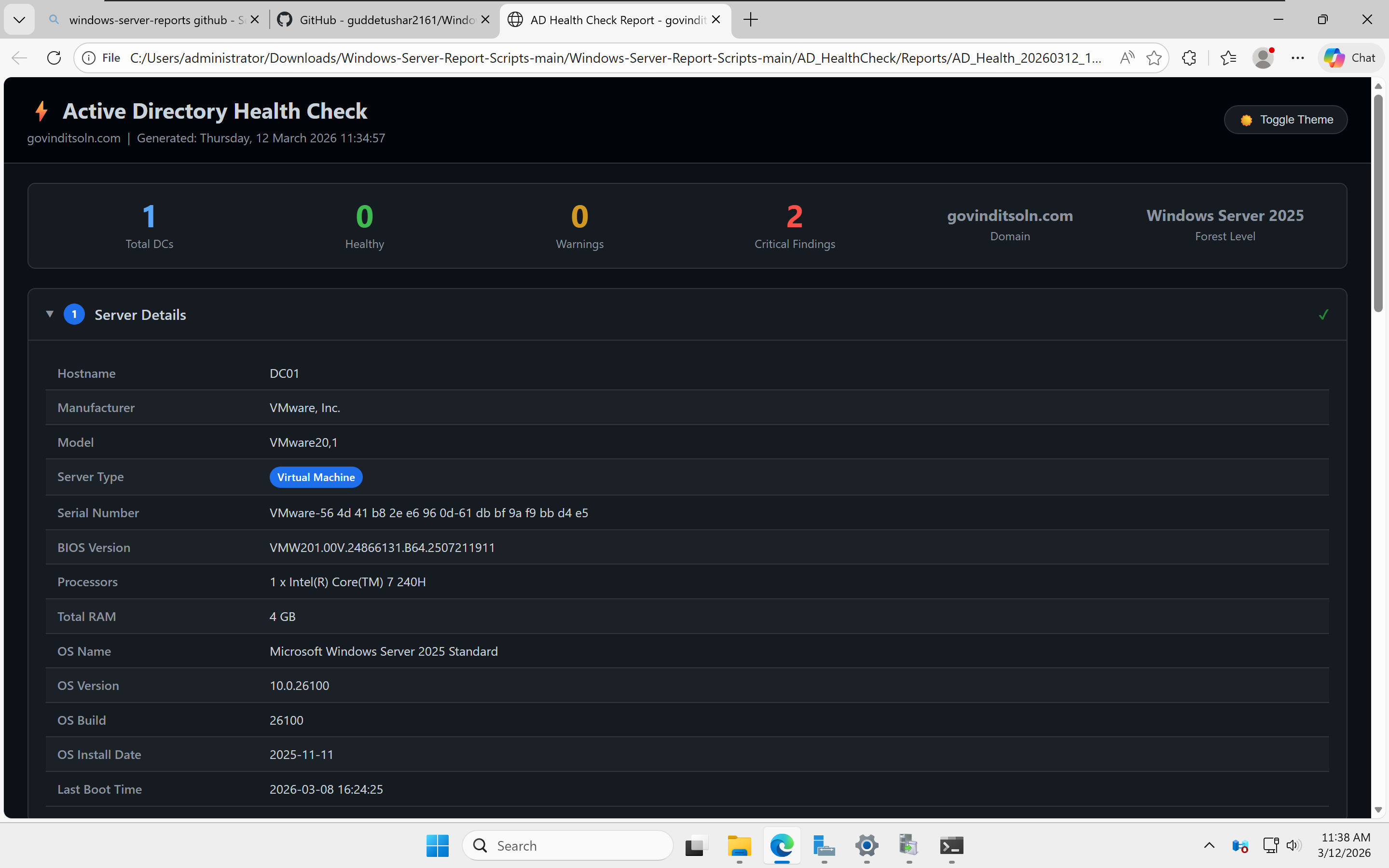The width and height of the screenshot is (1389, 868).
Task: Add this page to favorites star
Action: click(1154, 58)
